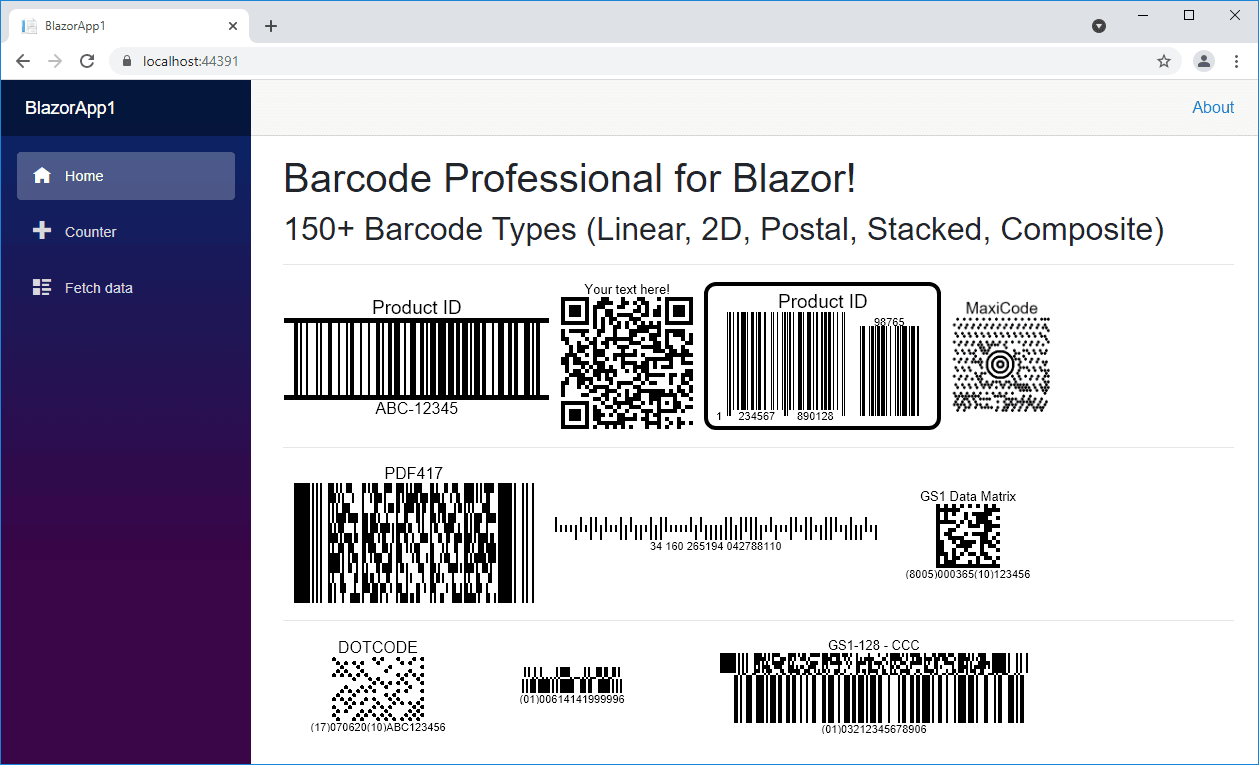Screen dimensions: 1259x765
Task: Click the '(17)070620(10)ABC123456' text
Action: click(x=378, y=728)
